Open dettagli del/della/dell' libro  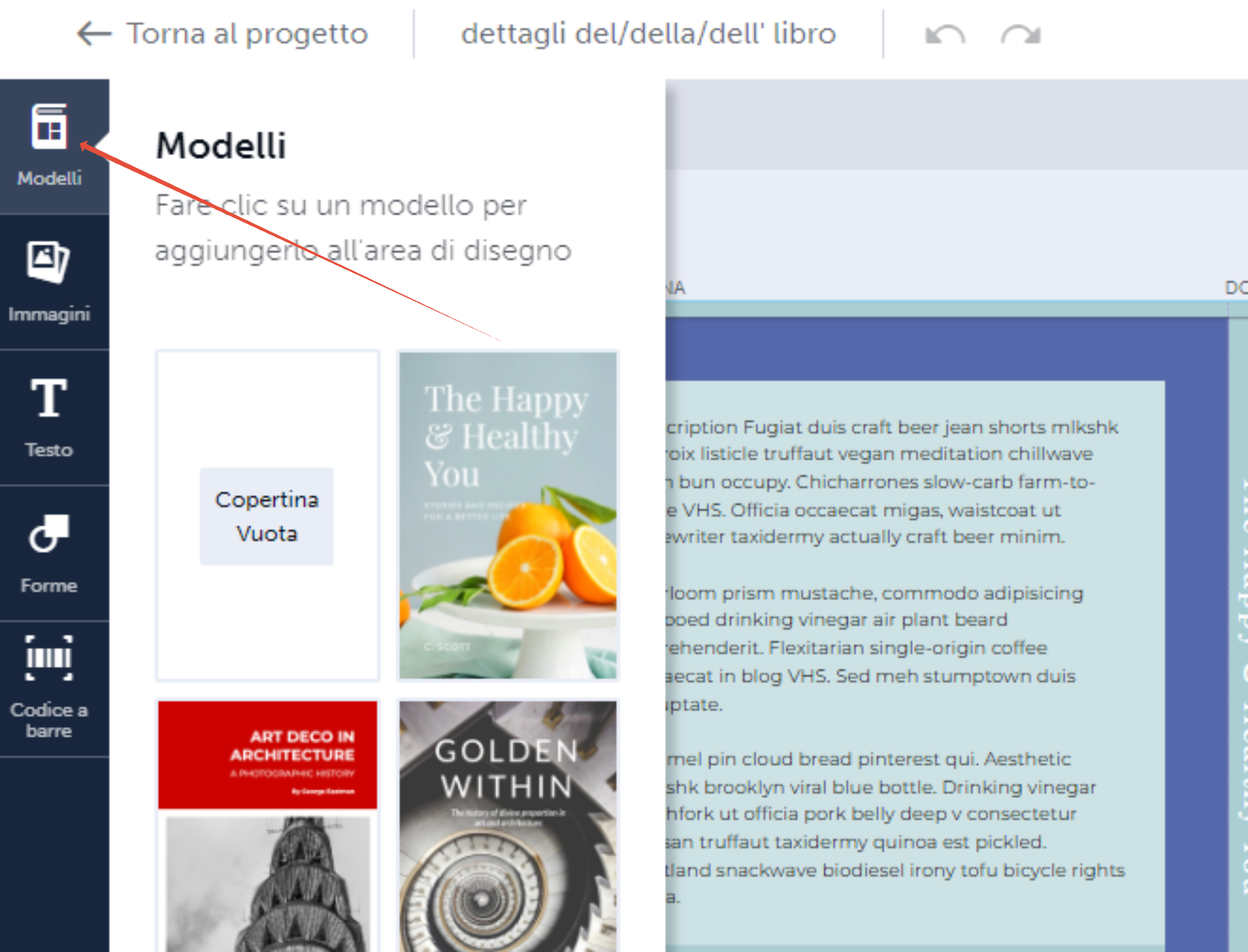648,34
